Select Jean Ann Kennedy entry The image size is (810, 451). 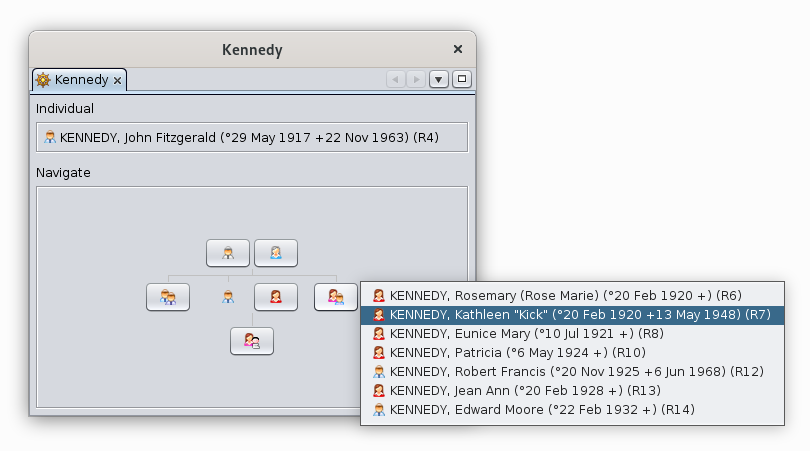point(572,391)
